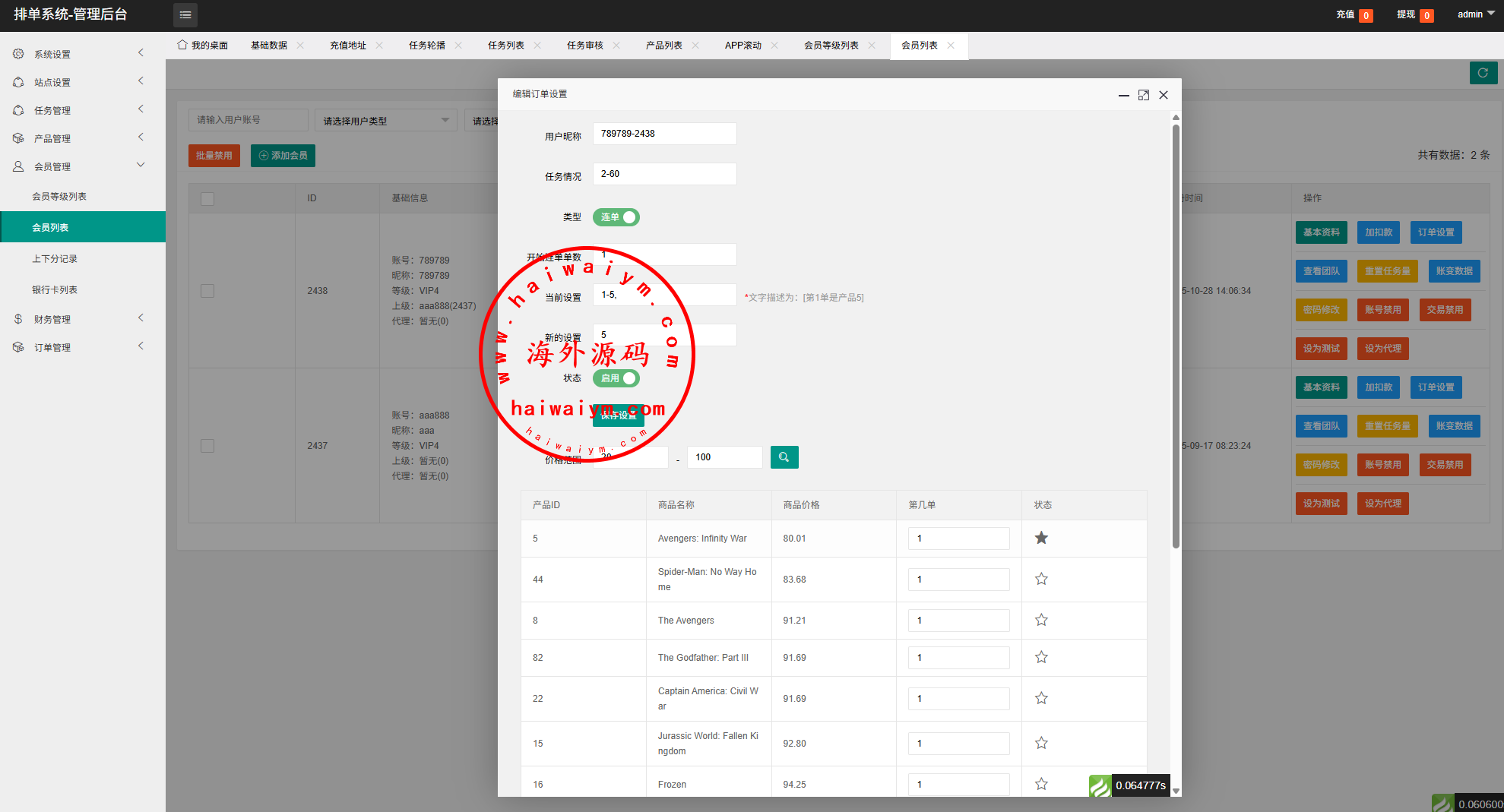
Task: Toggle the 启用 status switch
Action: pyautogui.click(x=616, y=378)
